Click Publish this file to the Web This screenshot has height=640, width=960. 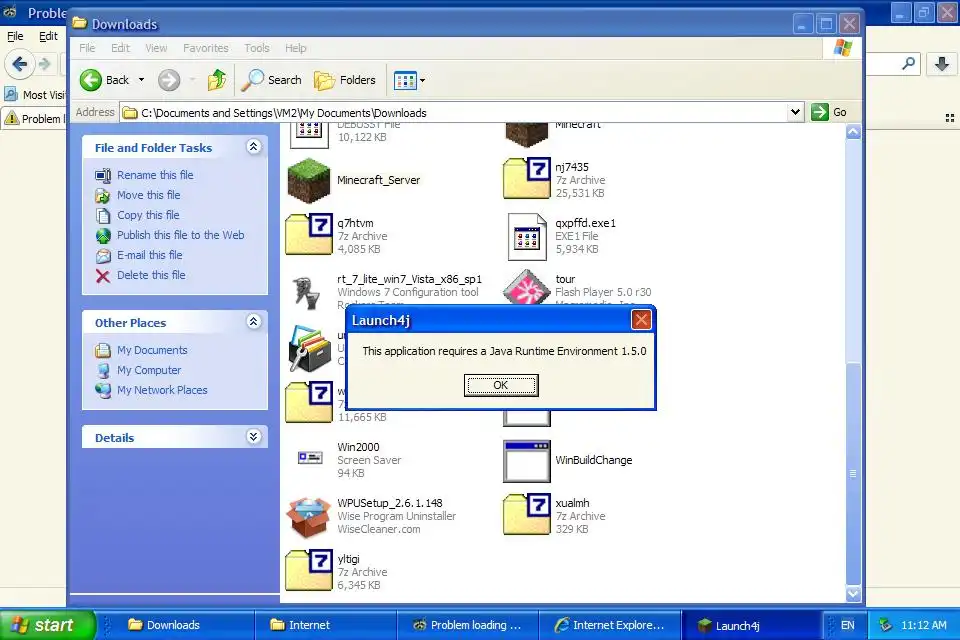181,235
